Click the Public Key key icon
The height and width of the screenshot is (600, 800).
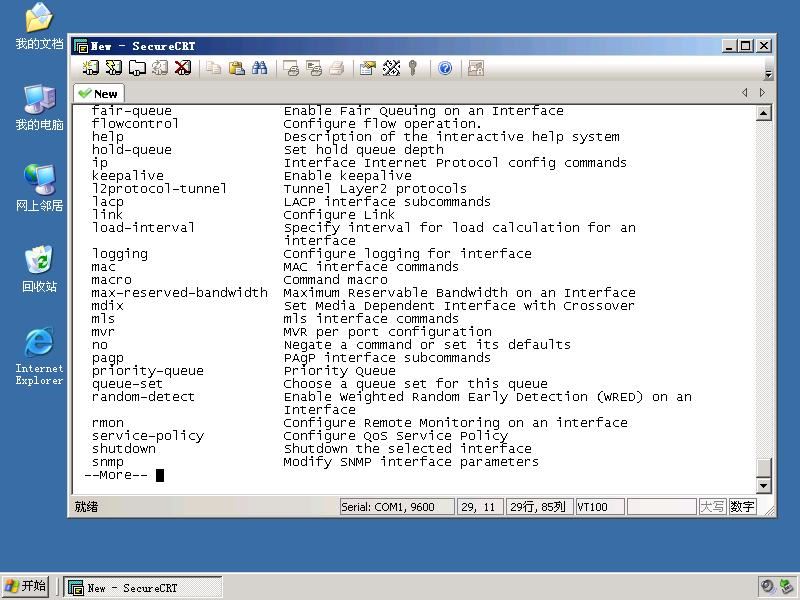tap(413, 68)
